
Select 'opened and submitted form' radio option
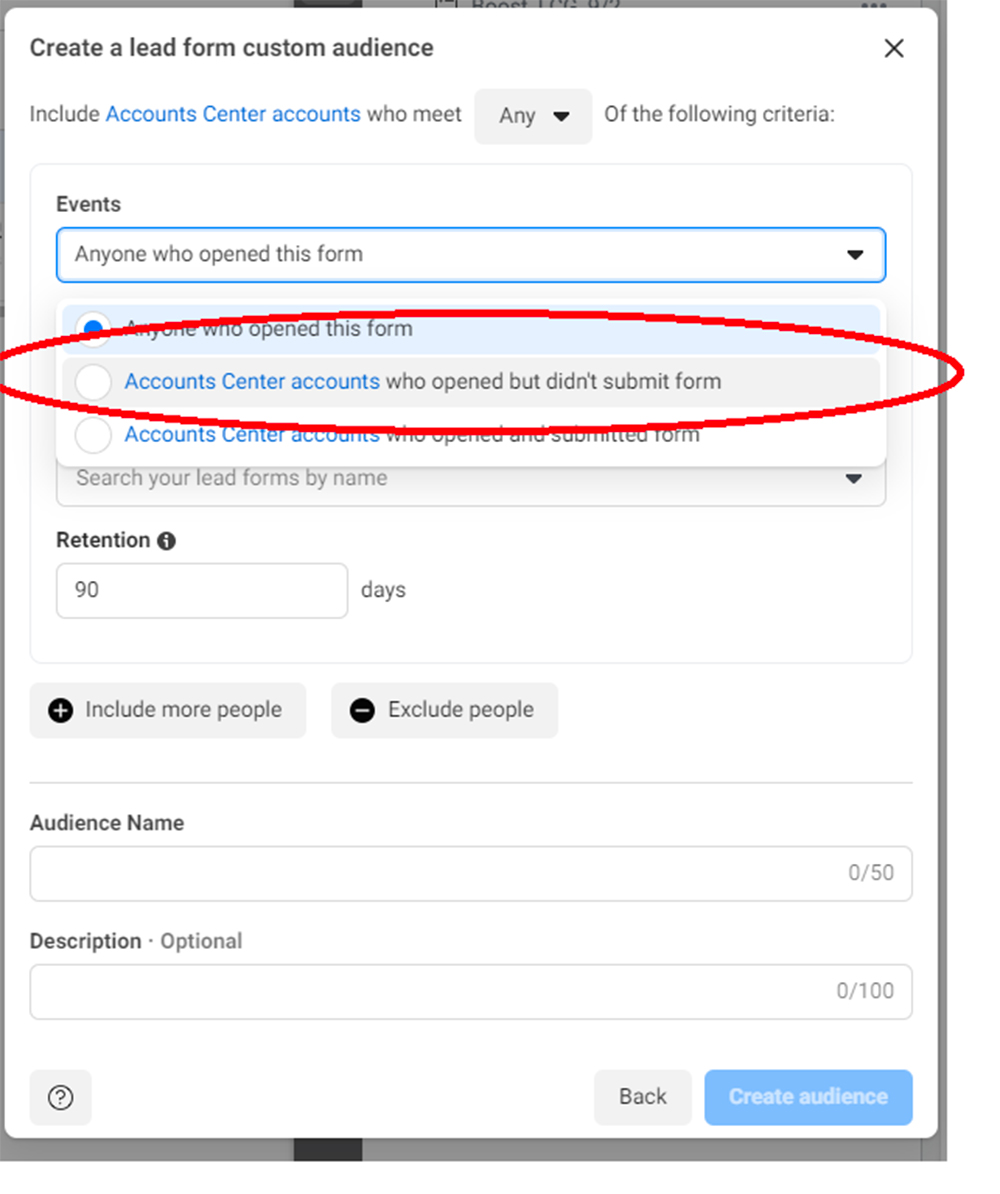click(93, 436)
